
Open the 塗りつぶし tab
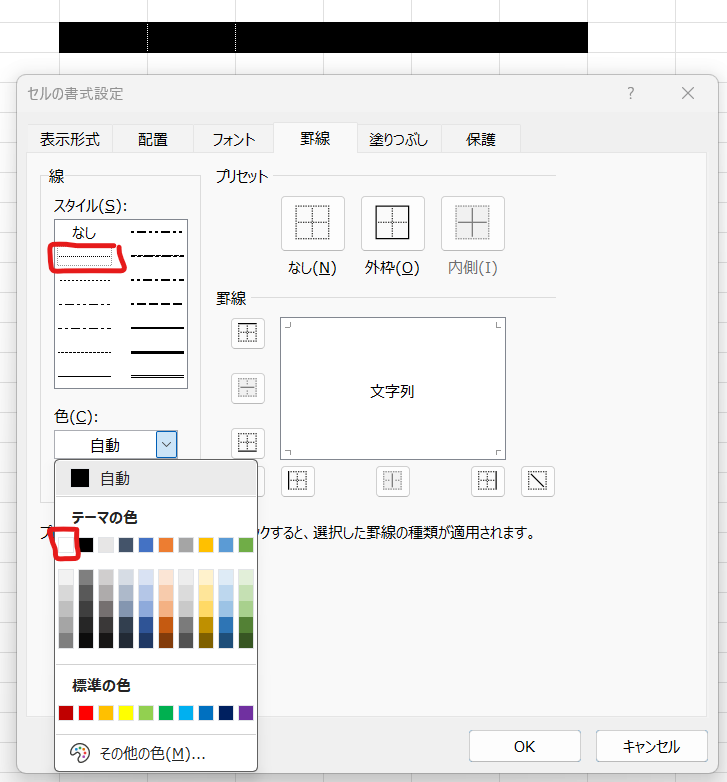tap(398, 139)
